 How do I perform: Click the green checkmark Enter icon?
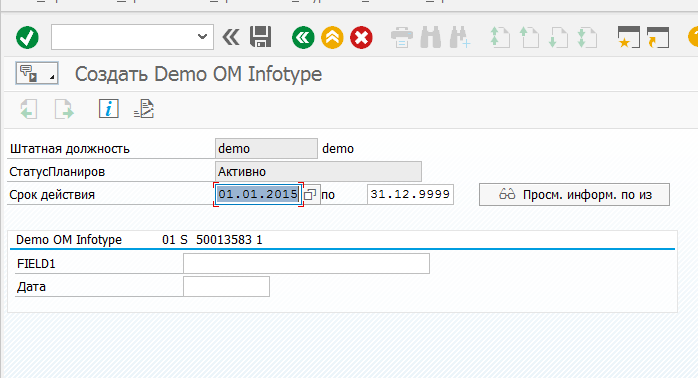tap(27, 37)
